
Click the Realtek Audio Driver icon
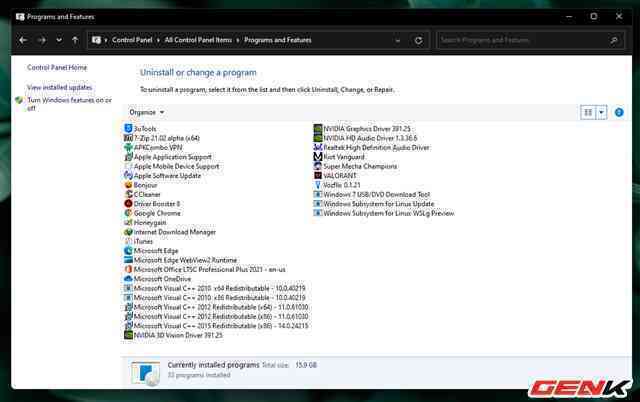pyautogui.click(x=318, y=147)
